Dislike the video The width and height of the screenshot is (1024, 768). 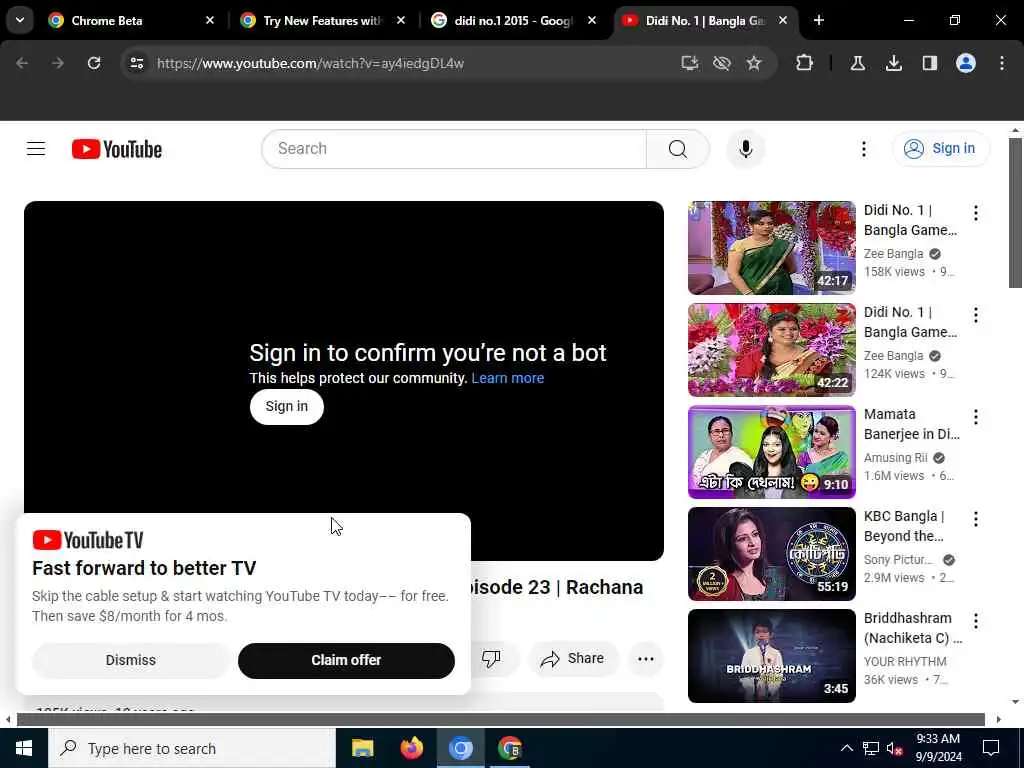pyautogui.click(x=491, y=658)
